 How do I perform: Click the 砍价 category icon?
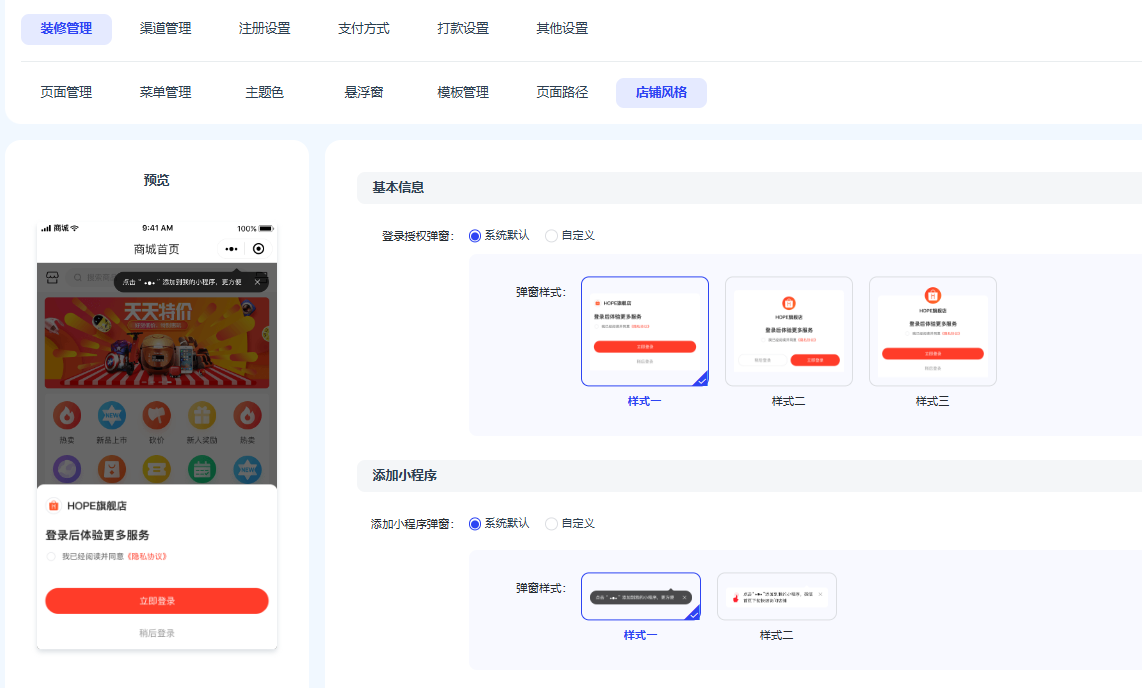point(157,415)
